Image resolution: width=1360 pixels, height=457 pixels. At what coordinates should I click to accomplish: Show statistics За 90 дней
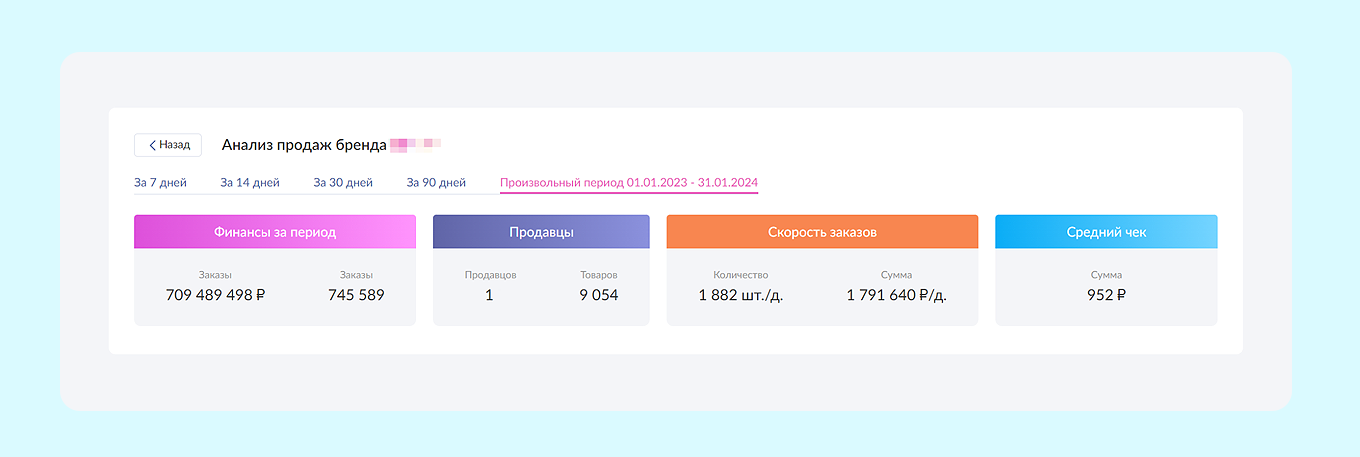(x=436, y=183)
